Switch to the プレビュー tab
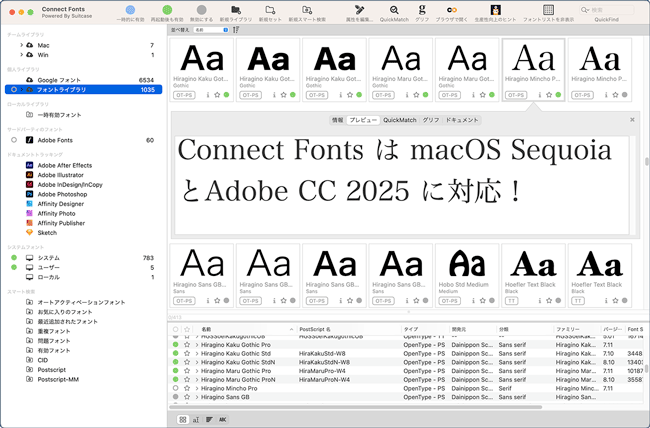 363,120
